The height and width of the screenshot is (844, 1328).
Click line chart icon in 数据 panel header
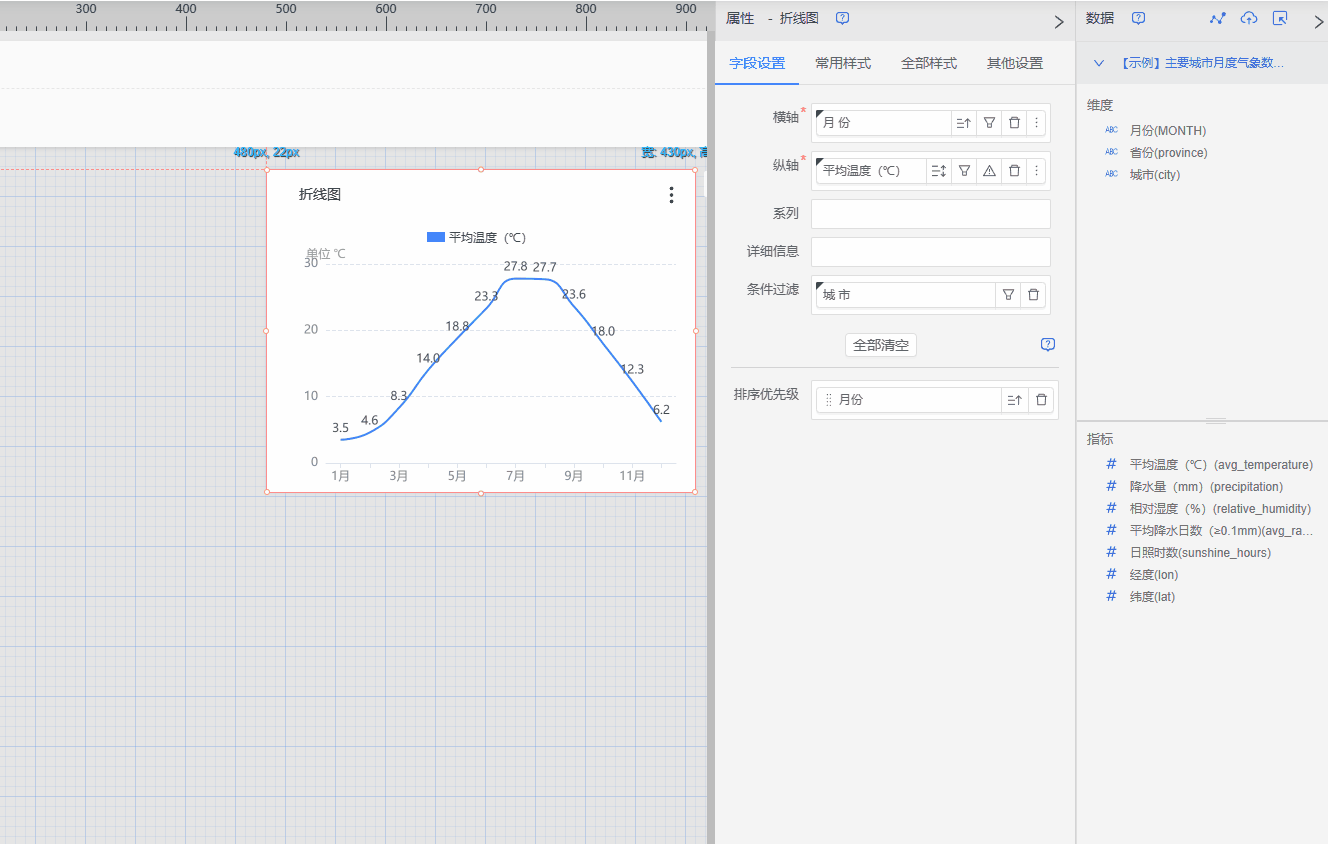pos(1217,19)
